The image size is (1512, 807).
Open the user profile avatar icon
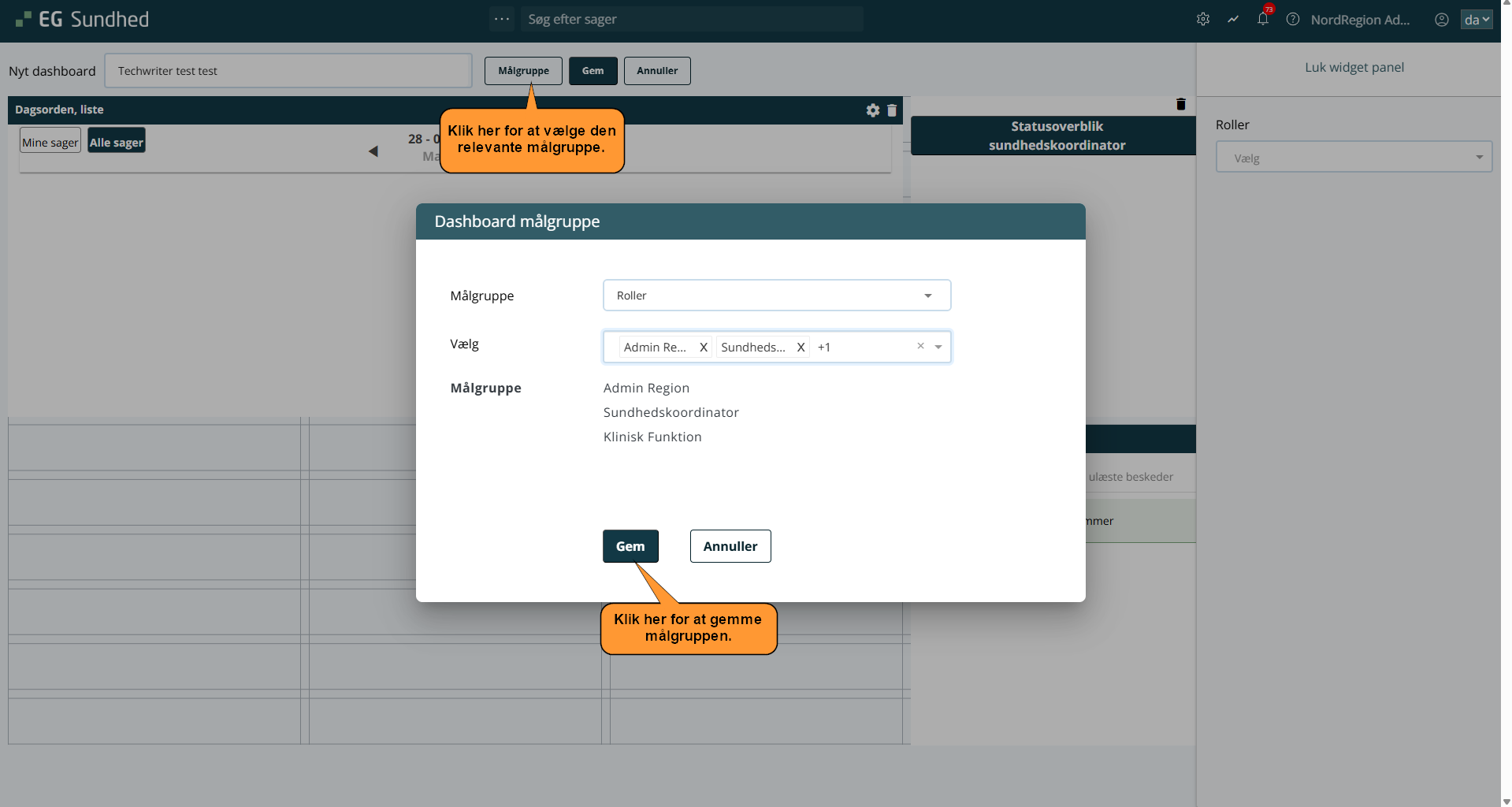point(1441,20)
